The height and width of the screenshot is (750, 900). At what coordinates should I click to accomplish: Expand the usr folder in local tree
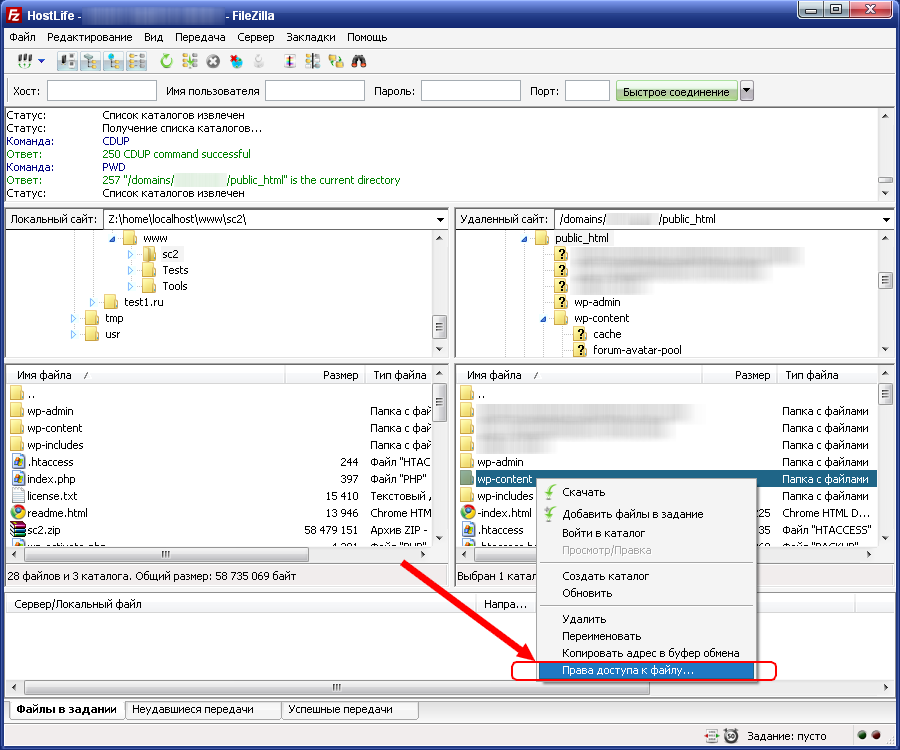coord(73,335)
